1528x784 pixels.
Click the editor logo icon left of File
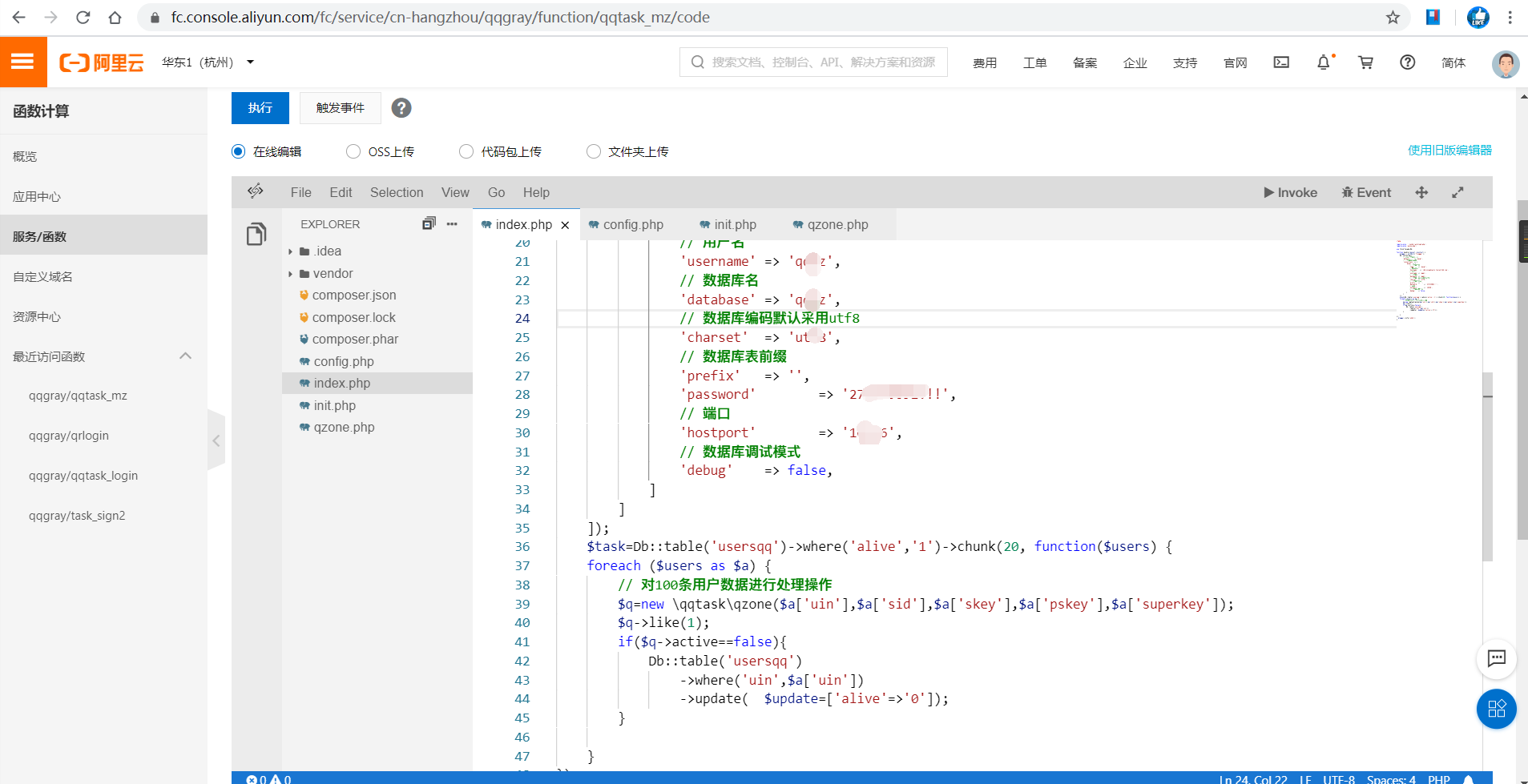[x=256, y=191]
